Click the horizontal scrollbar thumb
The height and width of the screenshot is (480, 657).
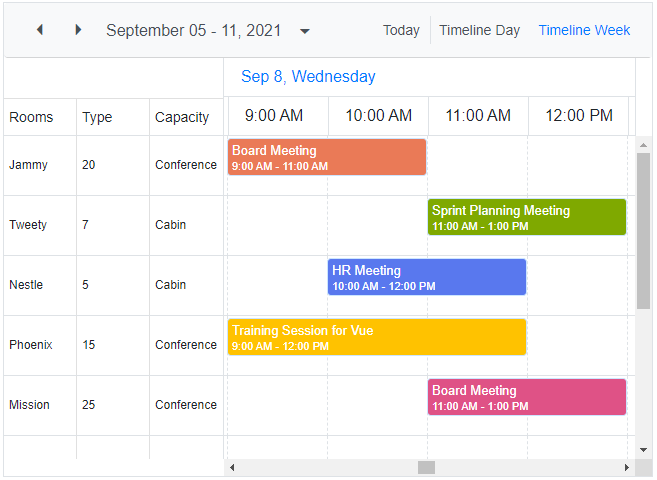tap(427, 468)
